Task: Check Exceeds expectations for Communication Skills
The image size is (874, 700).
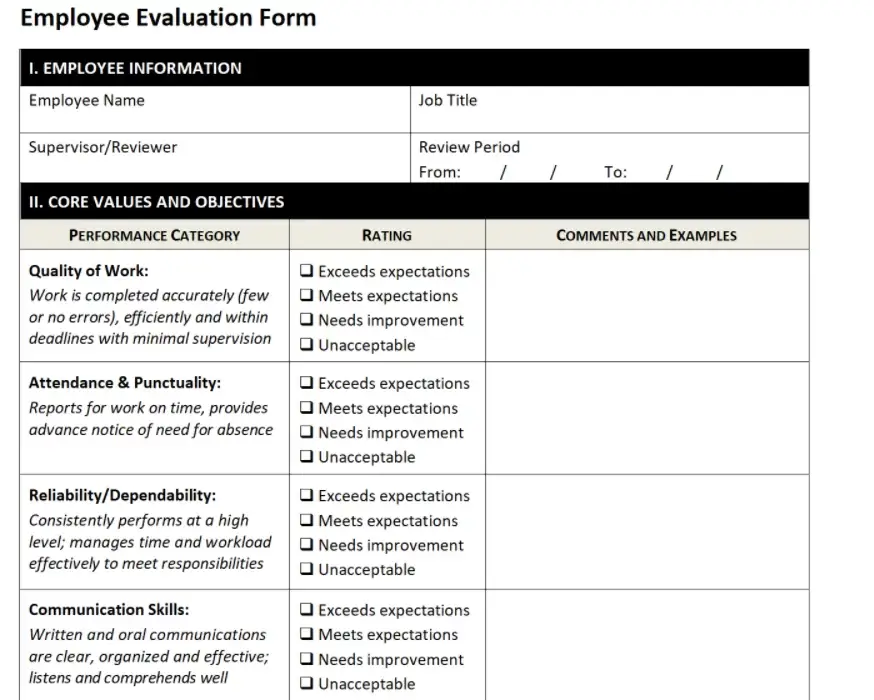Action: click(307, 610)
